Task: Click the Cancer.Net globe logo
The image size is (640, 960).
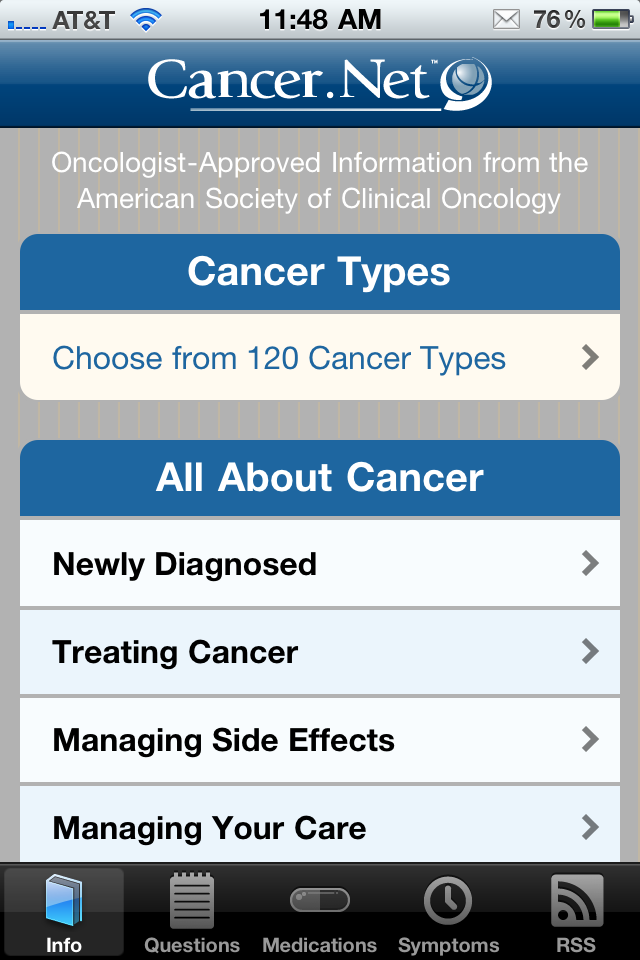Action: point(467,83)
